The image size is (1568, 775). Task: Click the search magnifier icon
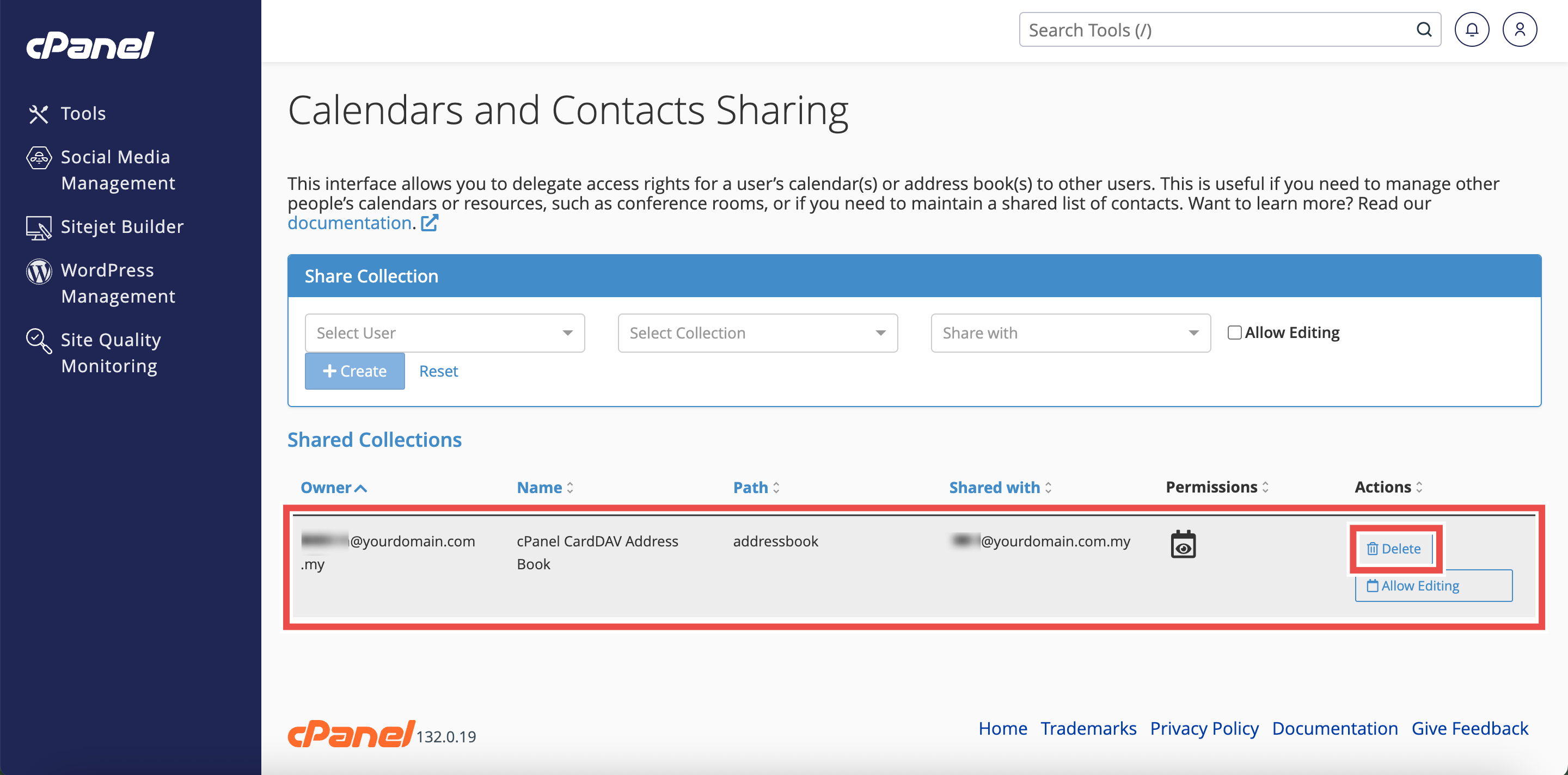1424,30
